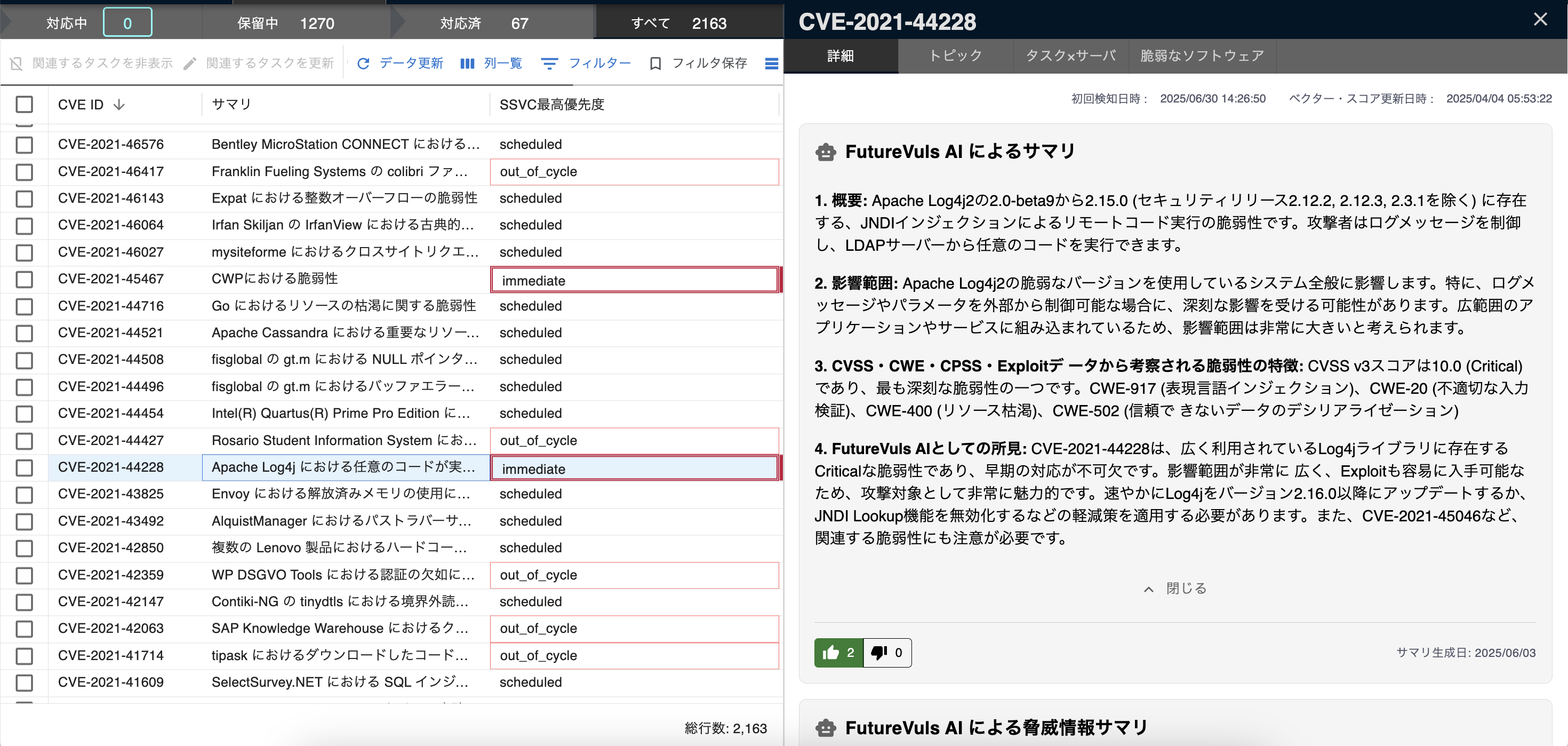Check the CVE-2021-43825 row checkbox
The width and height of the screenshot is (1568, 746).
pyautogui.click(x=25, y=495)
